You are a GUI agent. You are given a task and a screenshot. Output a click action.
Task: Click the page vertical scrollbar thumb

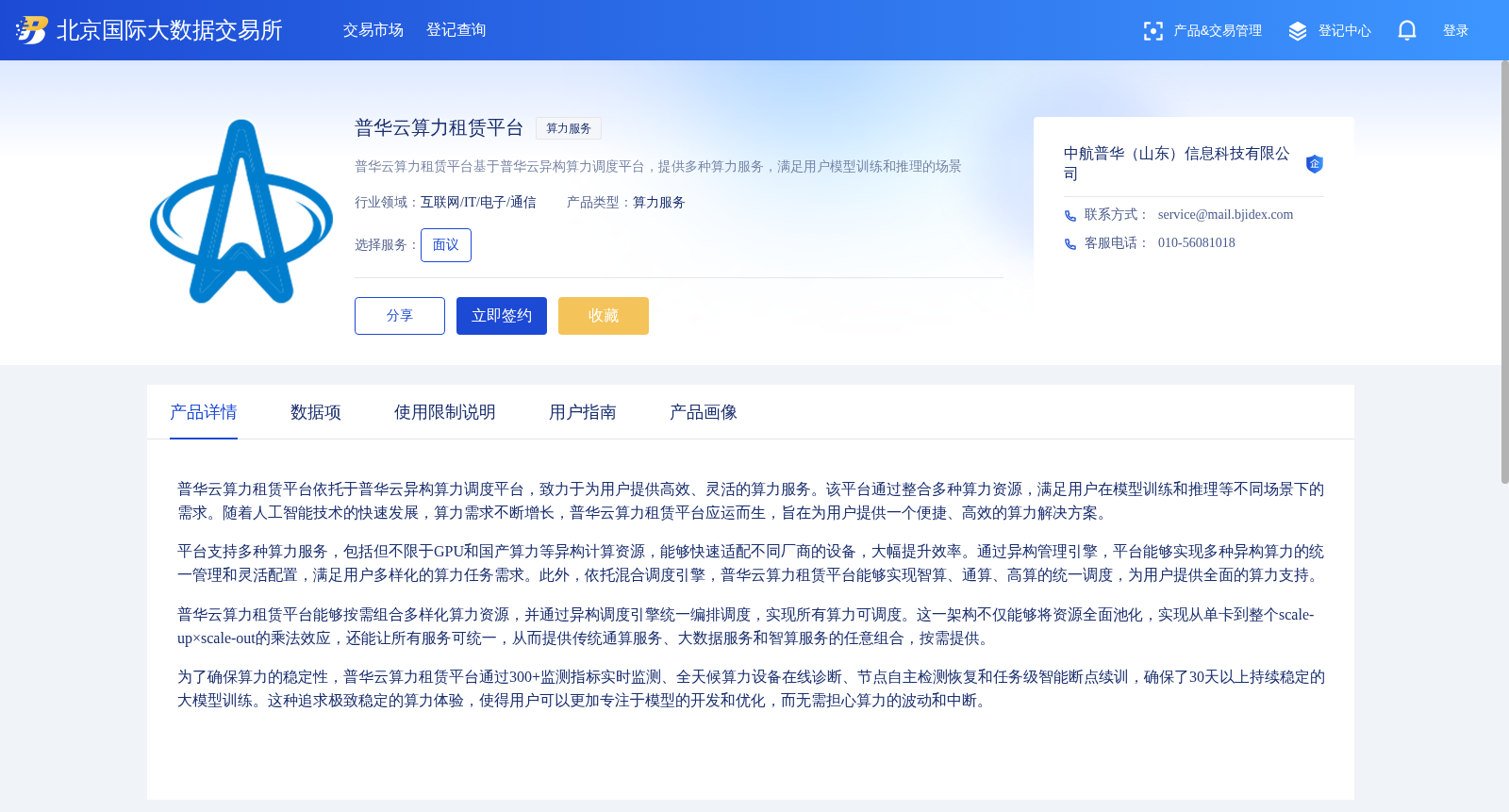pos(1504,272)
